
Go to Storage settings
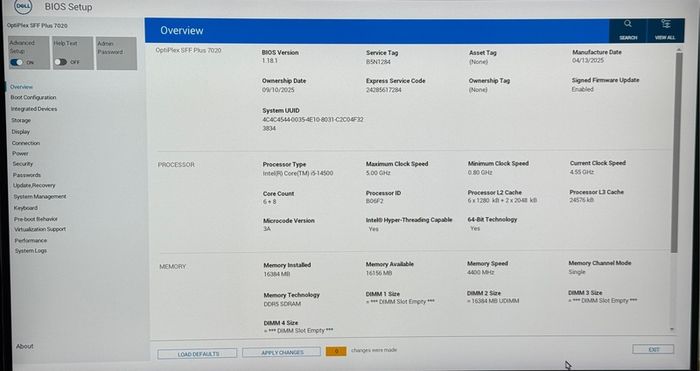(21, 121)
